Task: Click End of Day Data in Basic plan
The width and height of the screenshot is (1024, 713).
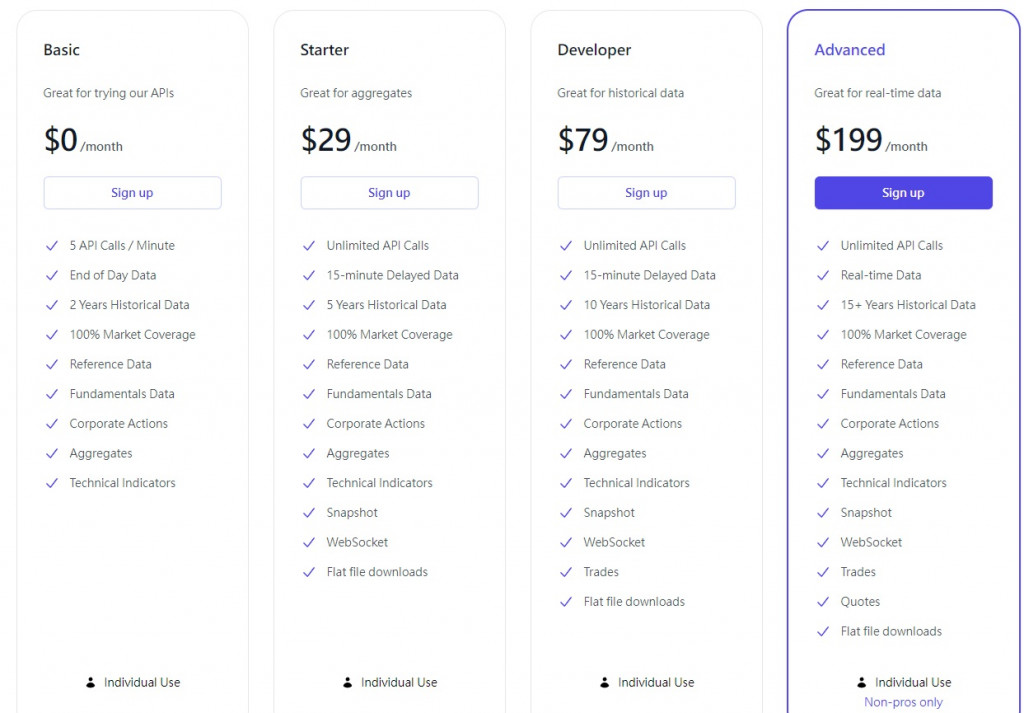Action: coord(113,275)
